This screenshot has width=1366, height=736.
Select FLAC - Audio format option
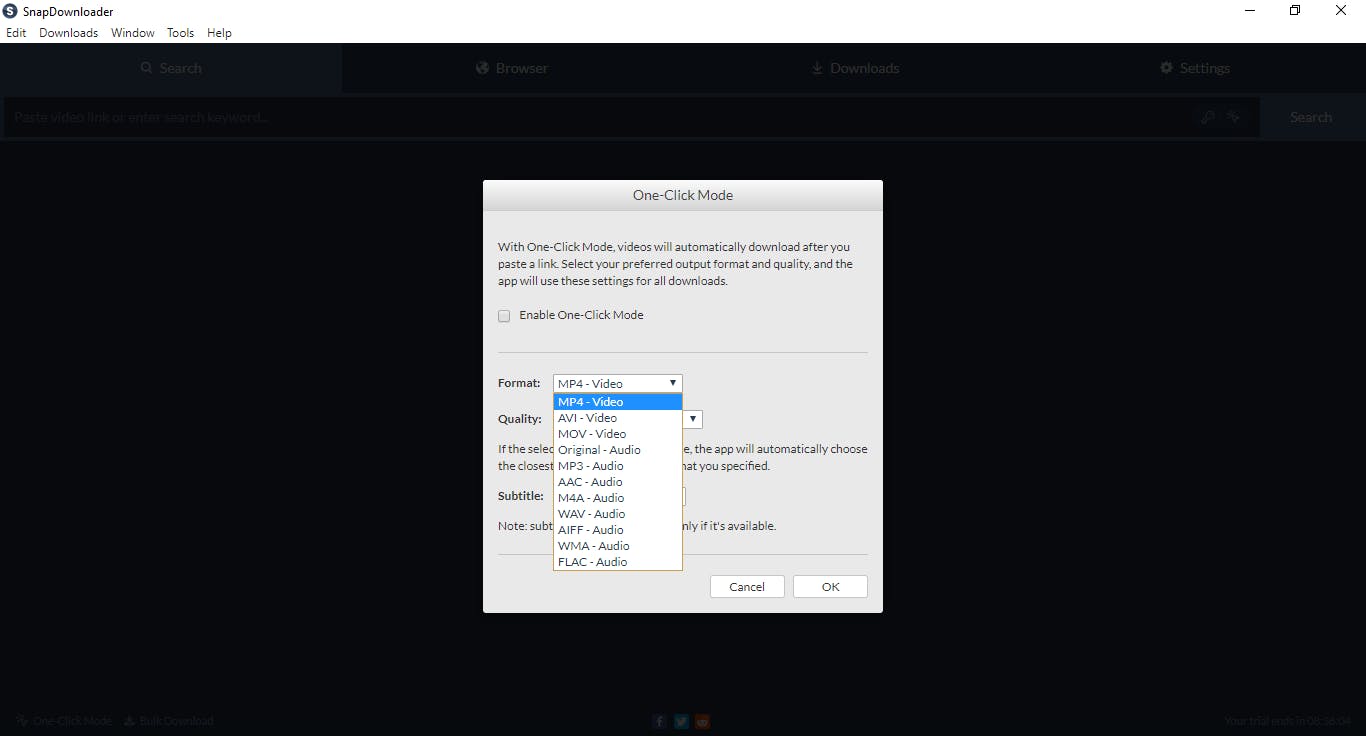click(x=618, y=562)
